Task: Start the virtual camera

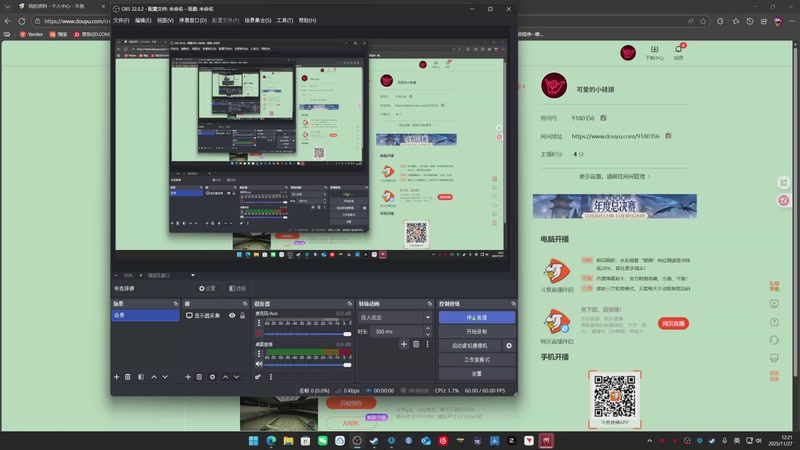Action: pos(470,346)
